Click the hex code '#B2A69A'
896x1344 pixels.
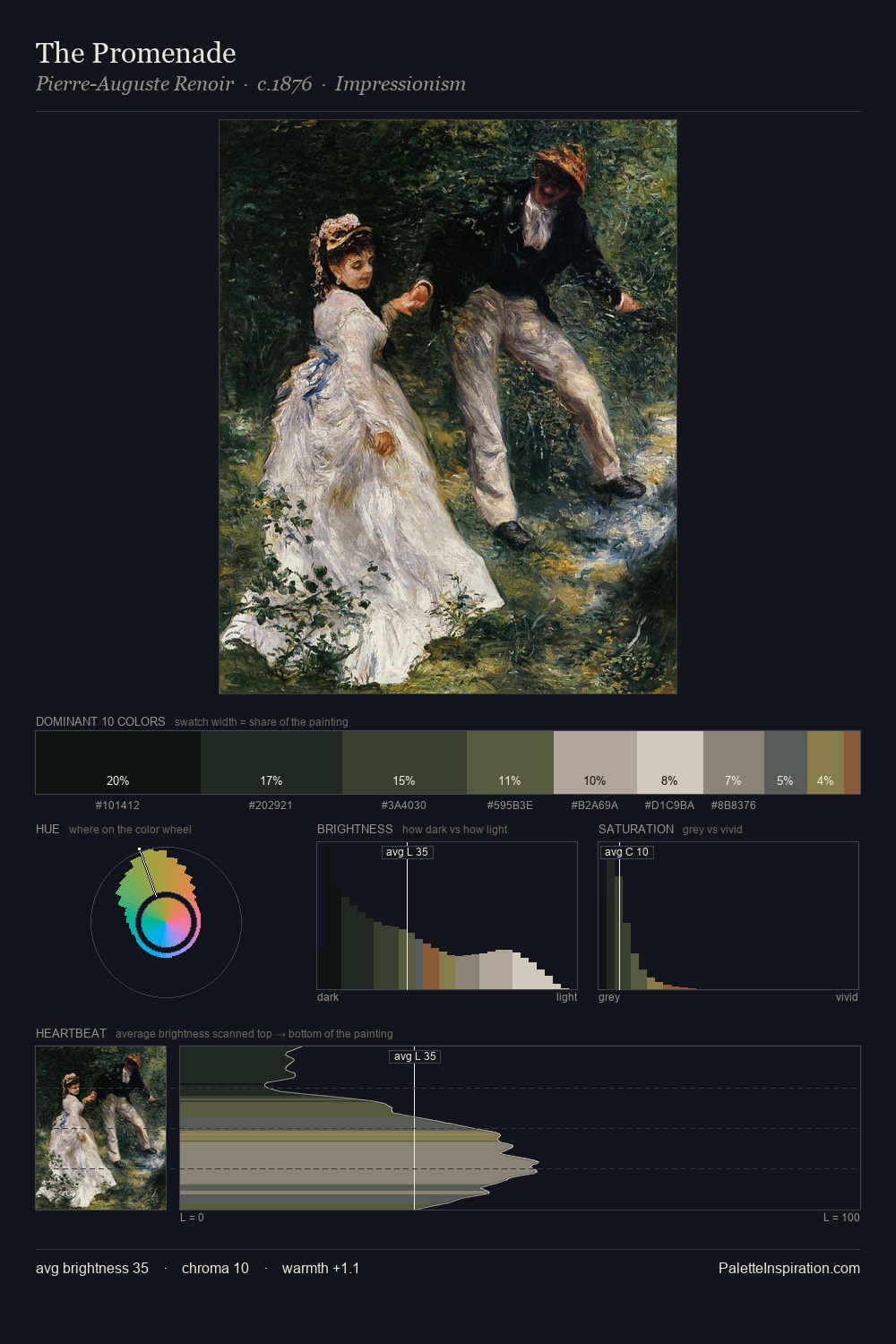595,806
